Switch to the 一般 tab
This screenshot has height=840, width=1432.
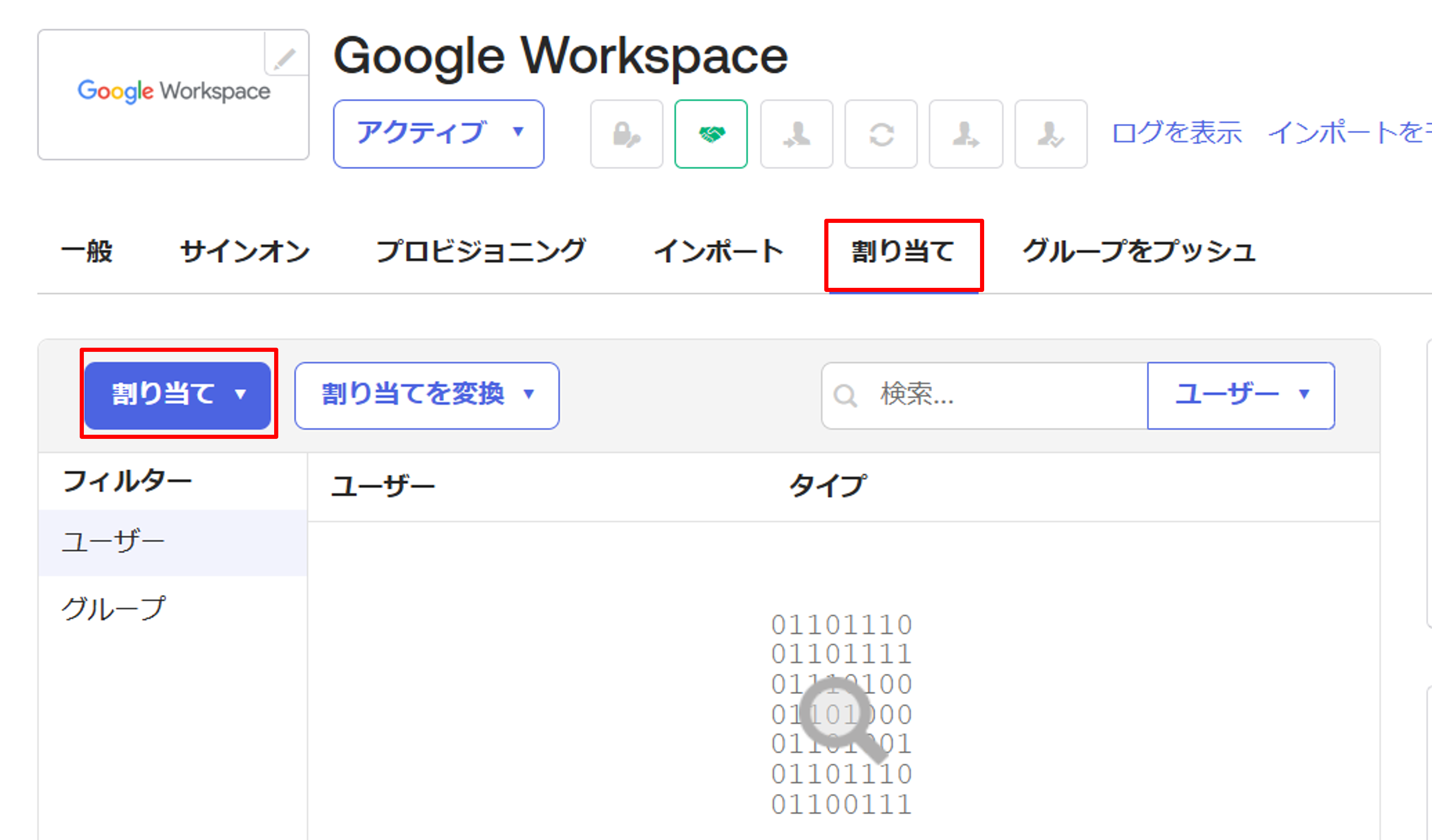tap(87, 251)
